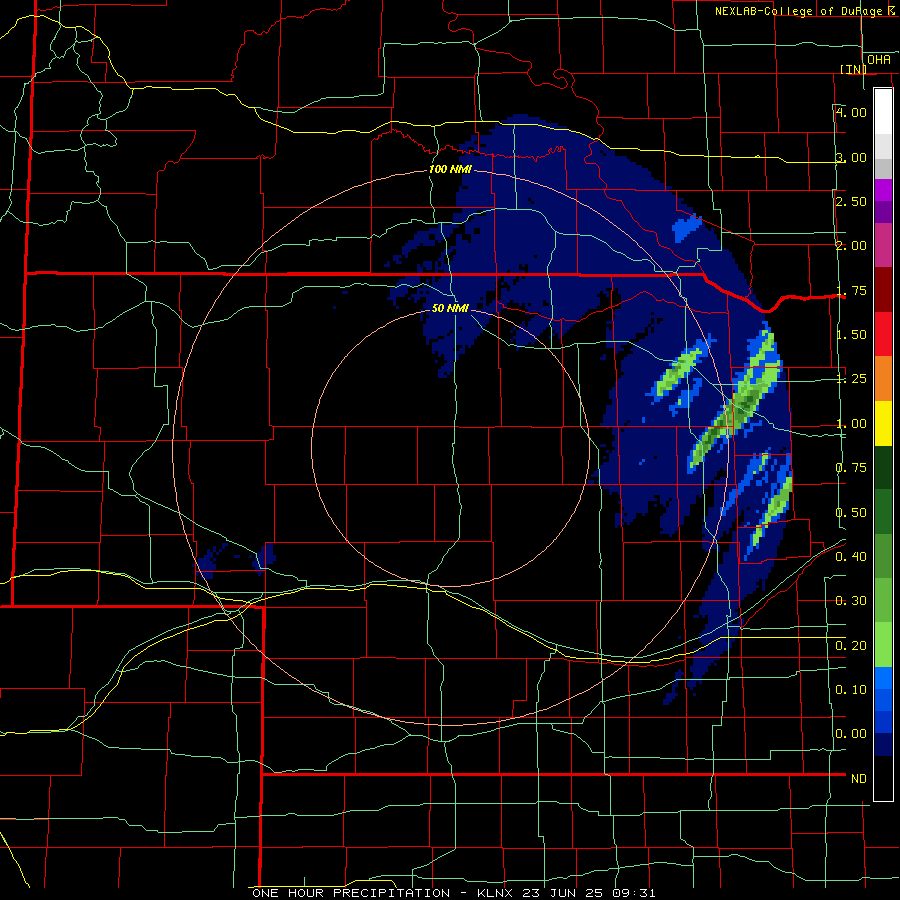
Task: Click the ONE HOUR PRECIPITATION caption text
Action: 351,893
